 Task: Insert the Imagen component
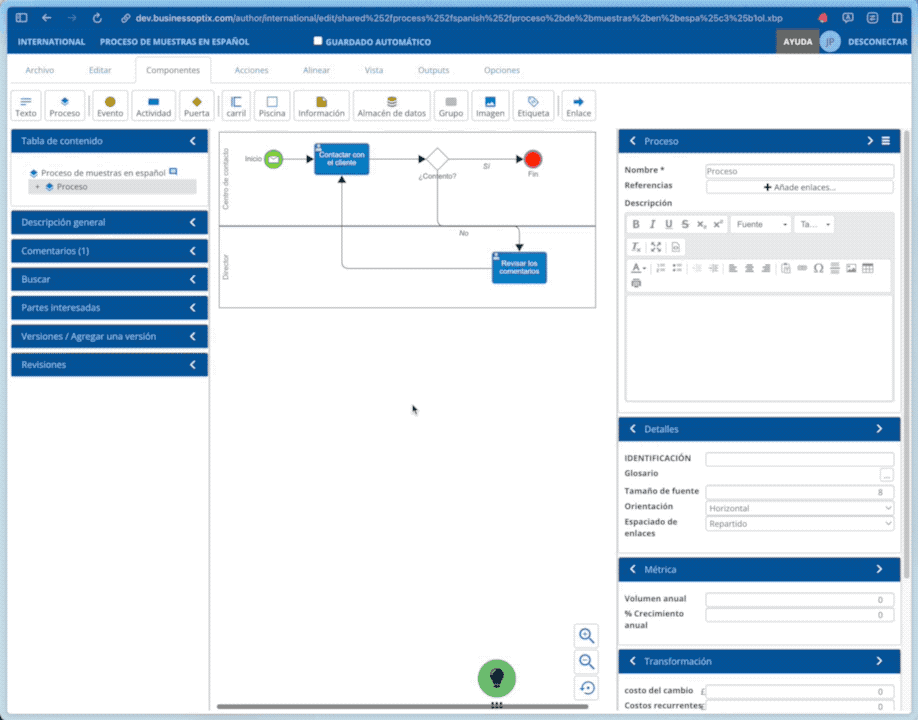point(490,106)
